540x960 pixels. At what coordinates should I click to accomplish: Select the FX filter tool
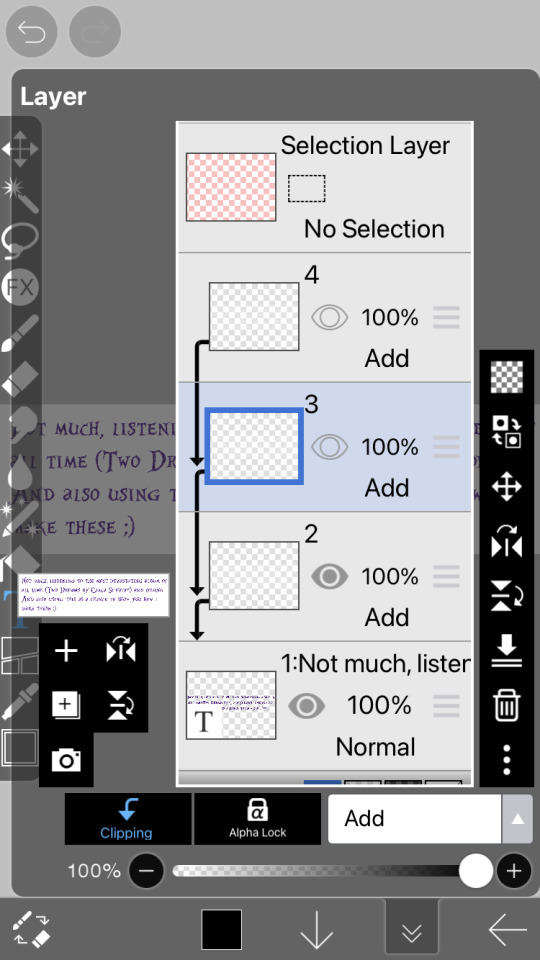point(20,287)
